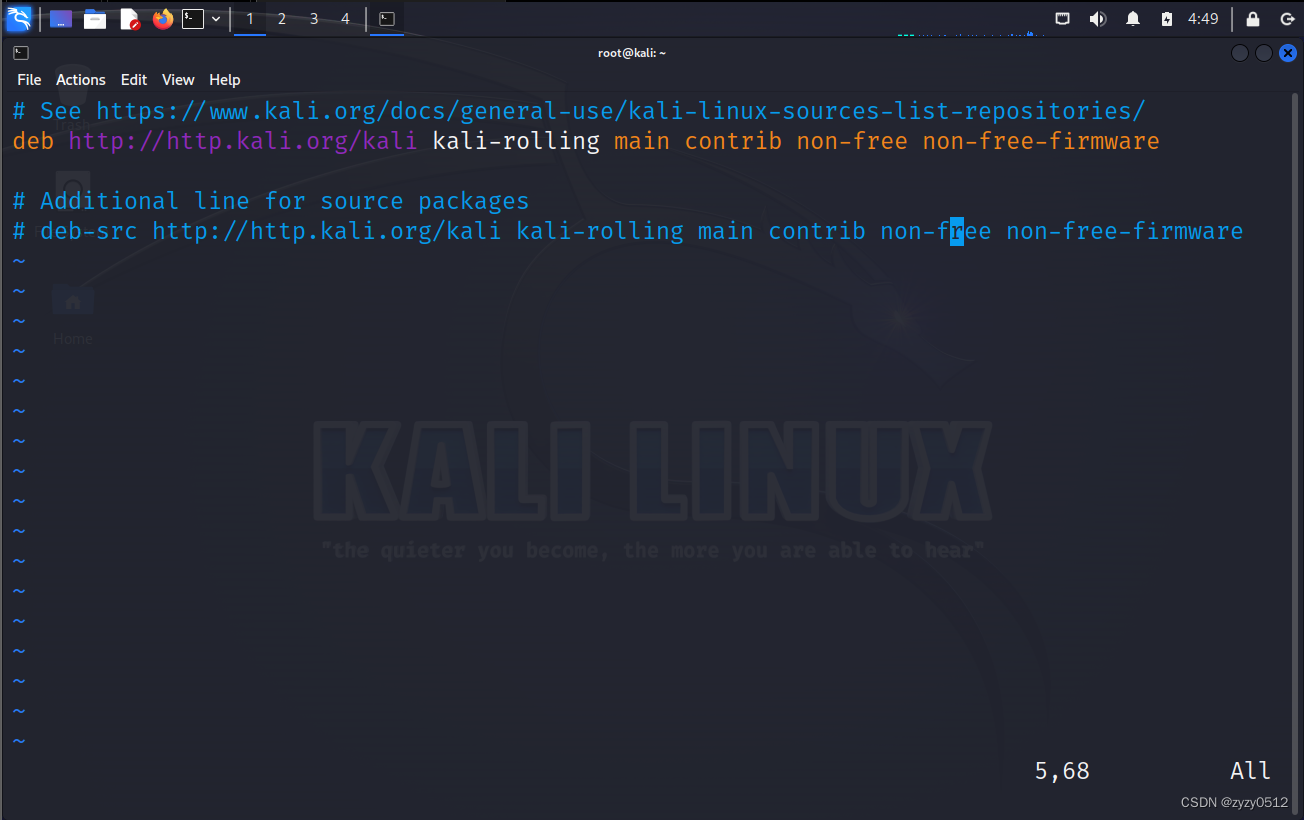The height and width of the screenshot is (820, 1304).
Task: Switch to workspace 2
Action: click(x=282, y=19)
